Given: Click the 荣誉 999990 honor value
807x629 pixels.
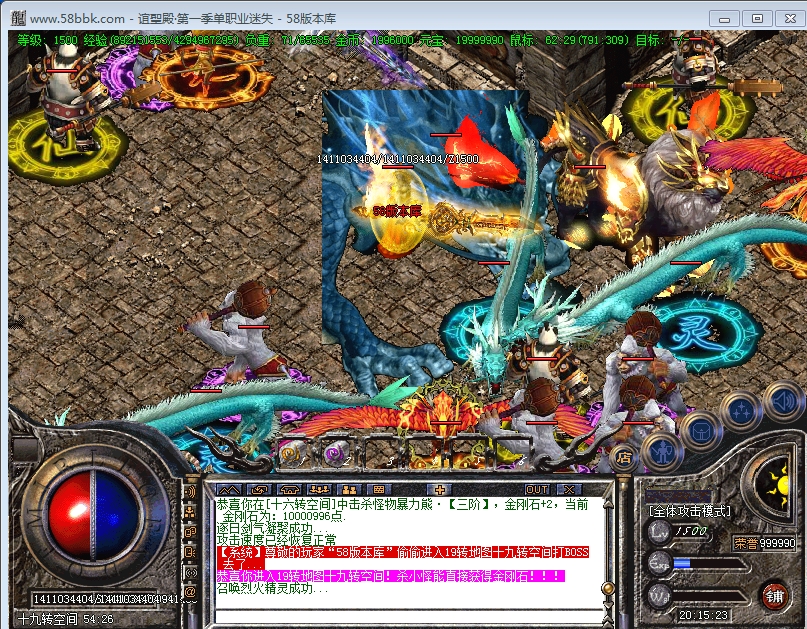Looking at the screenshot, I should coord(765,543).
